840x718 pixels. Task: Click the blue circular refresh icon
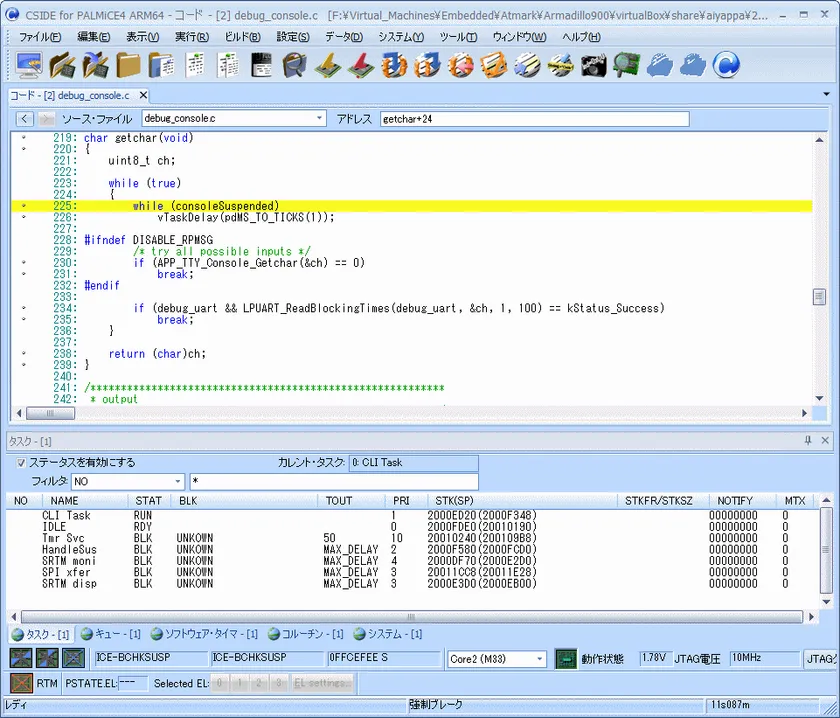(727, 65)
